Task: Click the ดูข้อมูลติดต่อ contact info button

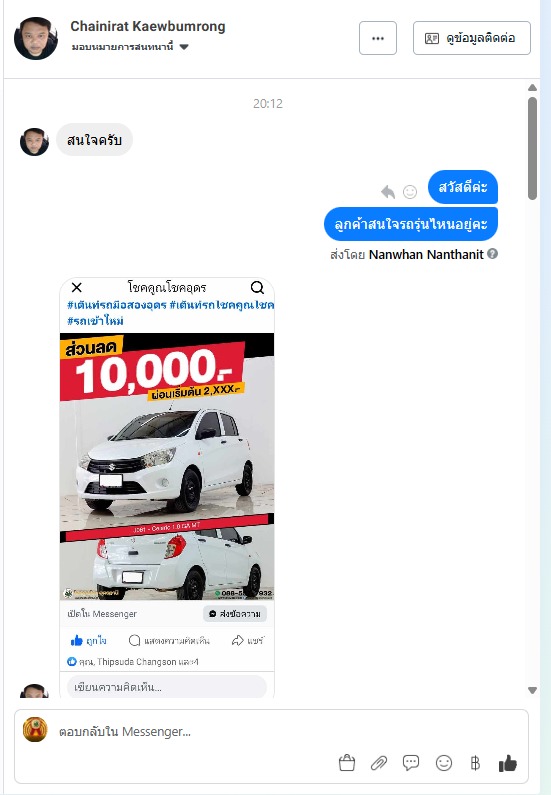Action: tap(471, 38)
